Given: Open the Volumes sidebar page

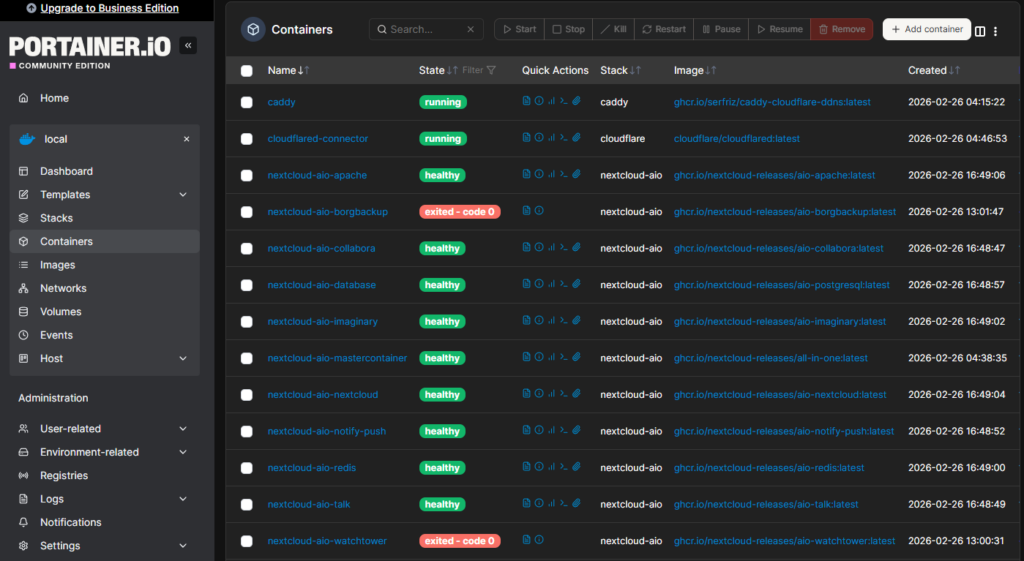Looking at the screenshot, I should (60, 312).
